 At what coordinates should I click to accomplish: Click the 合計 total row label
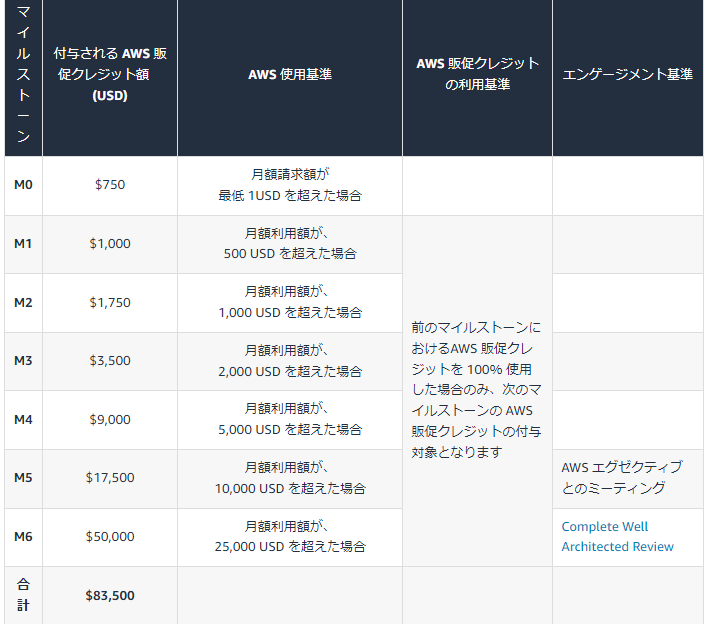pos(23,595)
